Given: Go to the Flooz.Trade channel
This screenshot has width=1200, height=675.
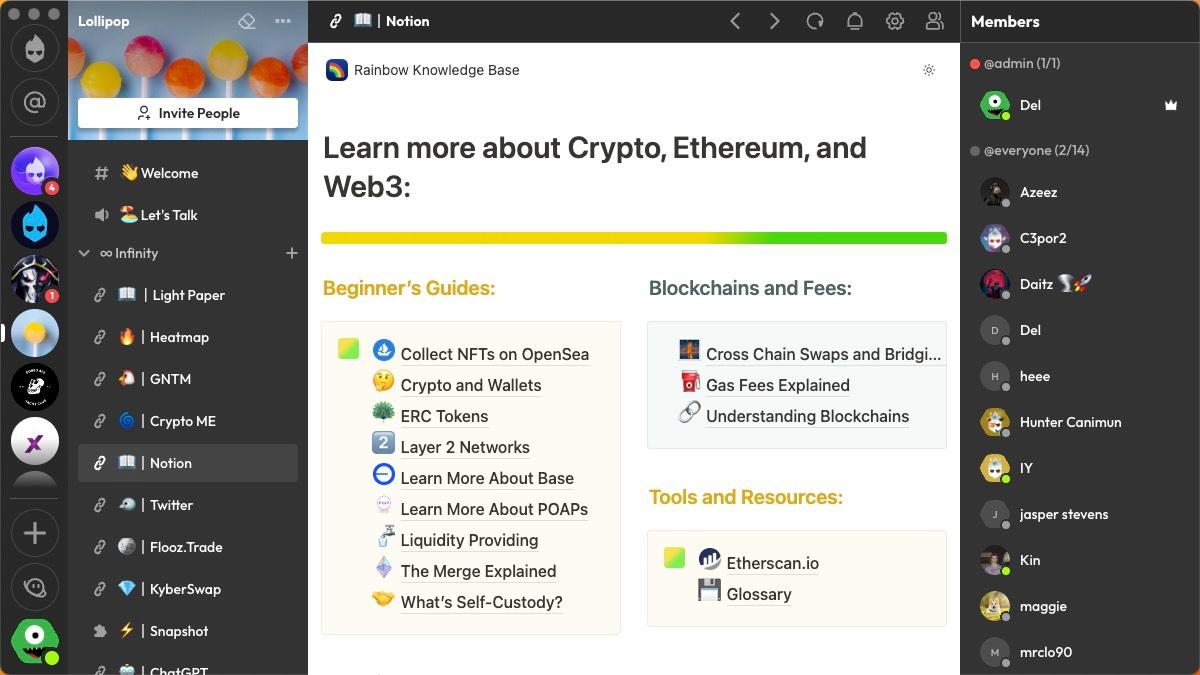Looking at the screenshot, I should (188, 547).
